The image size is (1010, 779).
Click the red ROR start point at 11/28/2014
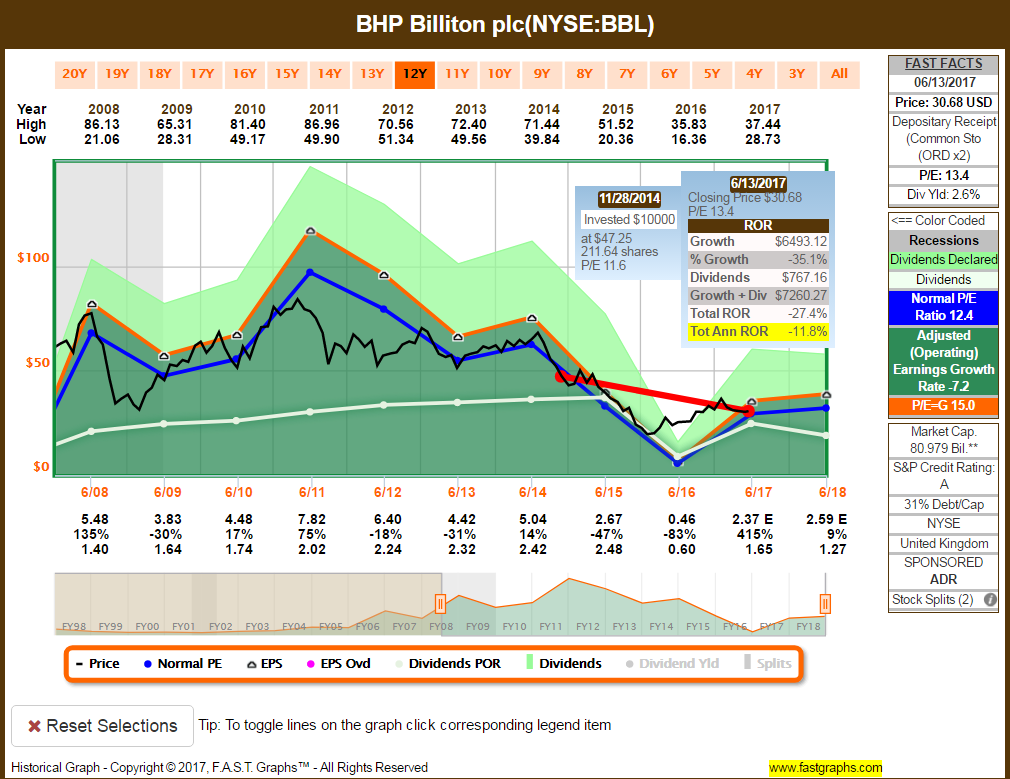560,376
